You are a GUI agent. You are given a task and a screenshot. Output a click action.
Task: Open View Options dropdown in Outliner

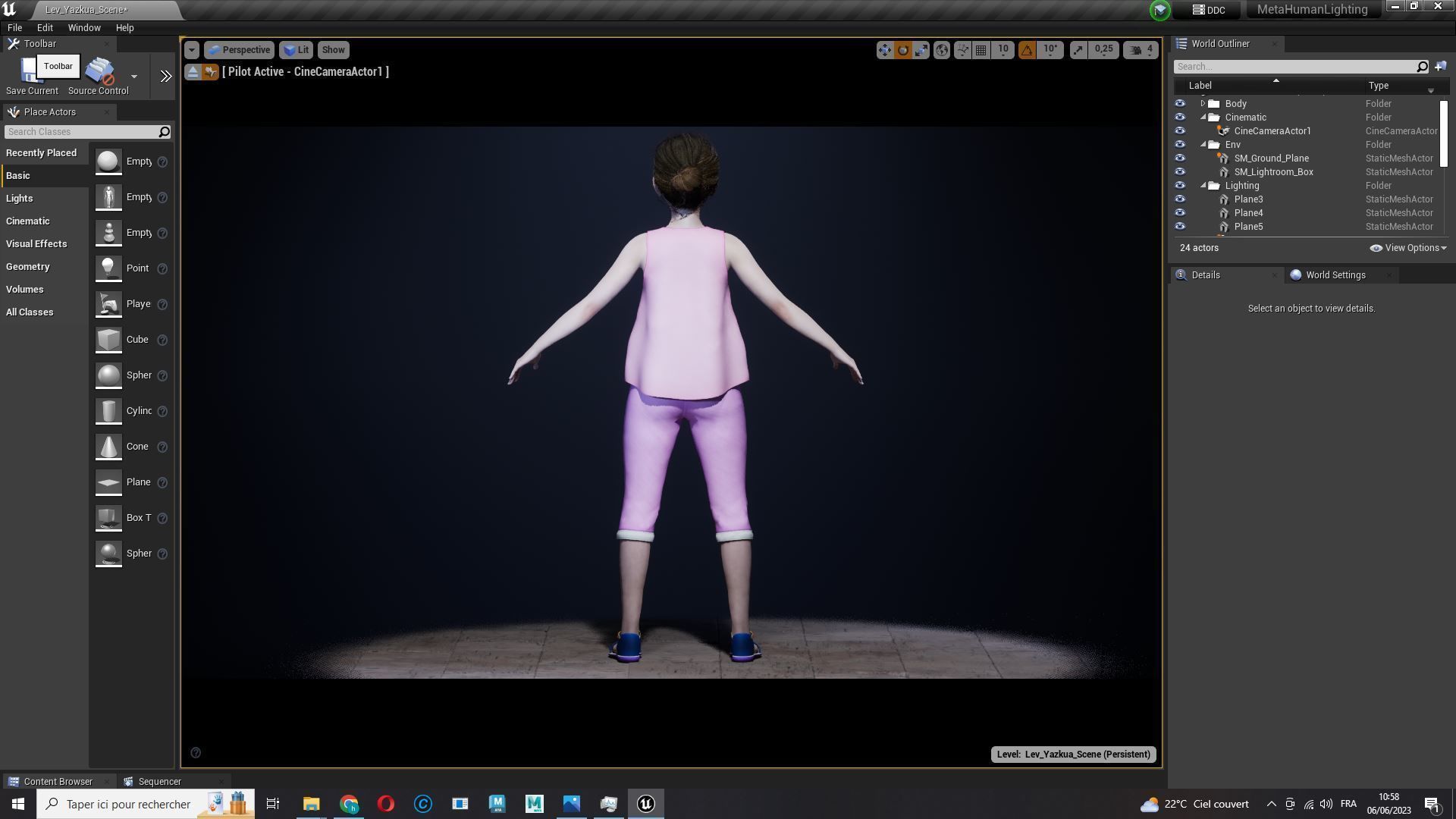(1408, 248)
